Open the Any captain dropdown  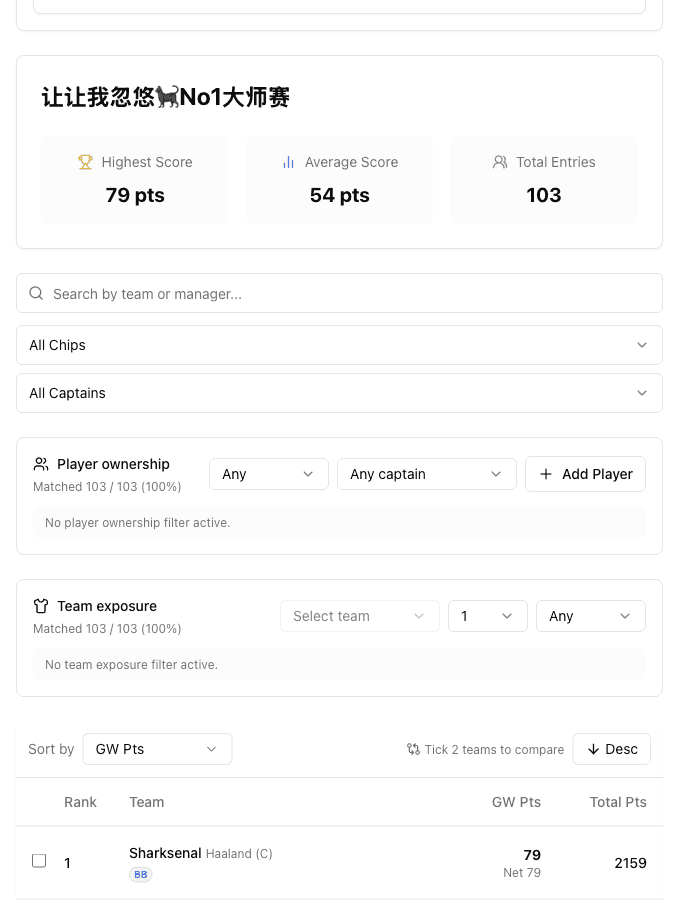426,474
